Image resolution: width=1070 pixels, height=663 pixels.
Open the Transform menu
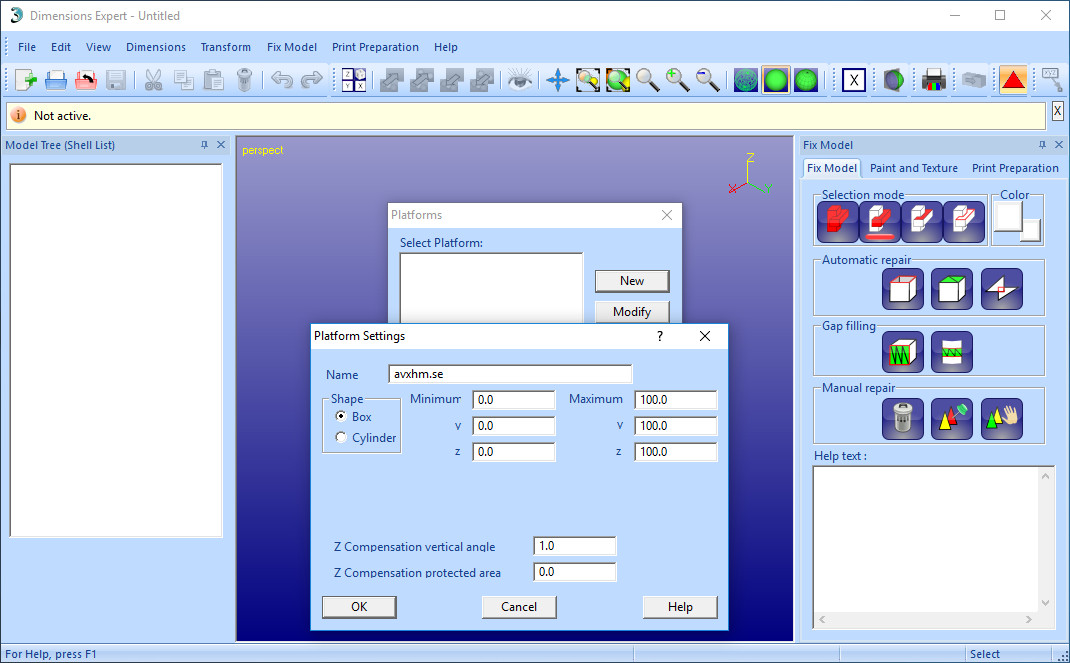point(225,47)
